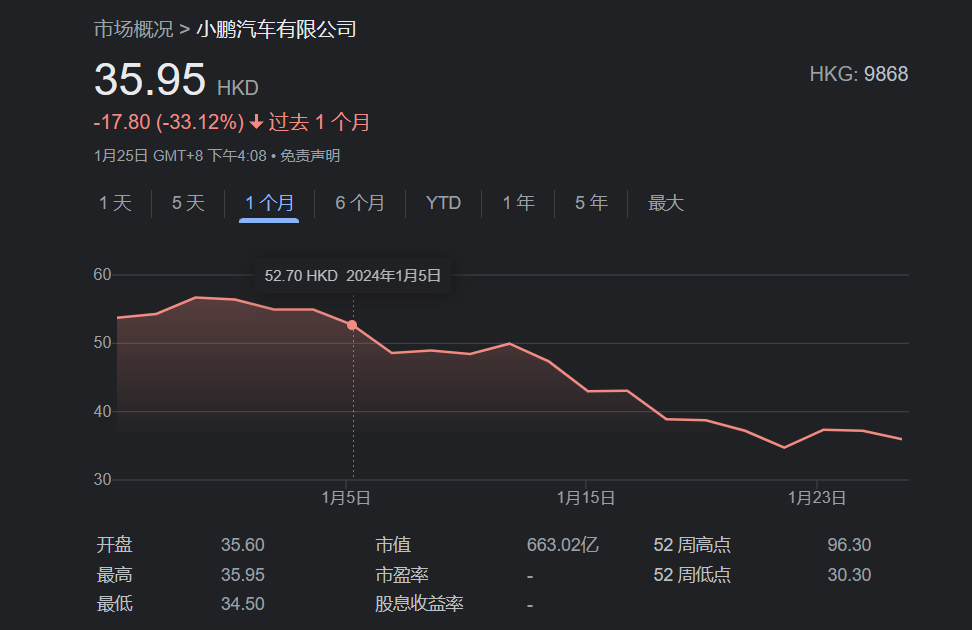
Task: Click the 开盘 label
Action: 115,545
